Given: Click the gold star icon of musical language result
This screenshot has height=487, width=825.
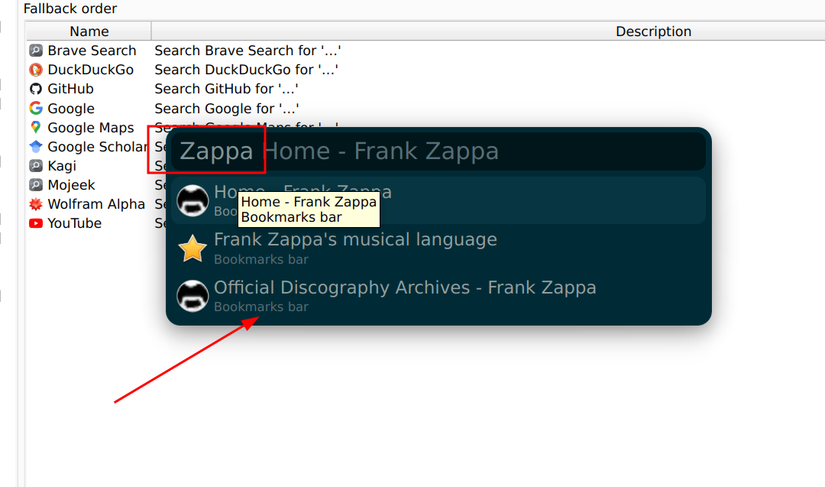Looking at the screenshot, I should 193,248.
